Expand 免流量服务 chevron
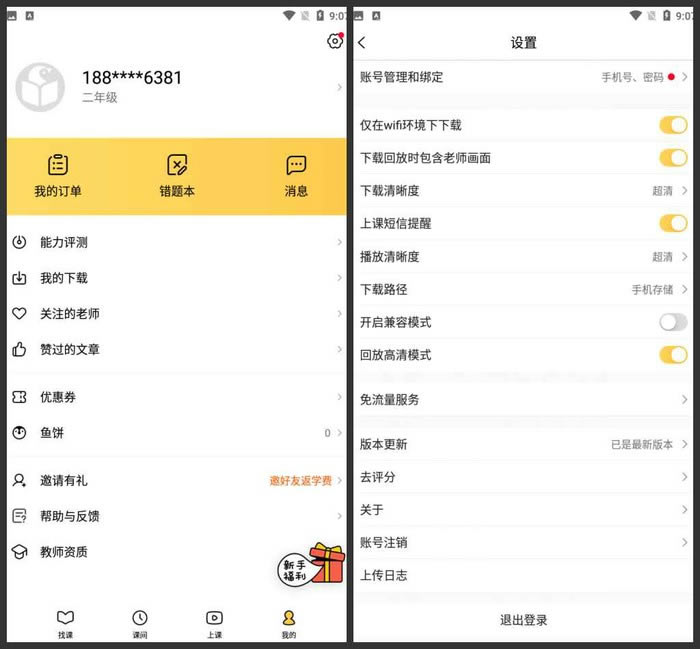700x649 pixels. [x=685, y=399]
